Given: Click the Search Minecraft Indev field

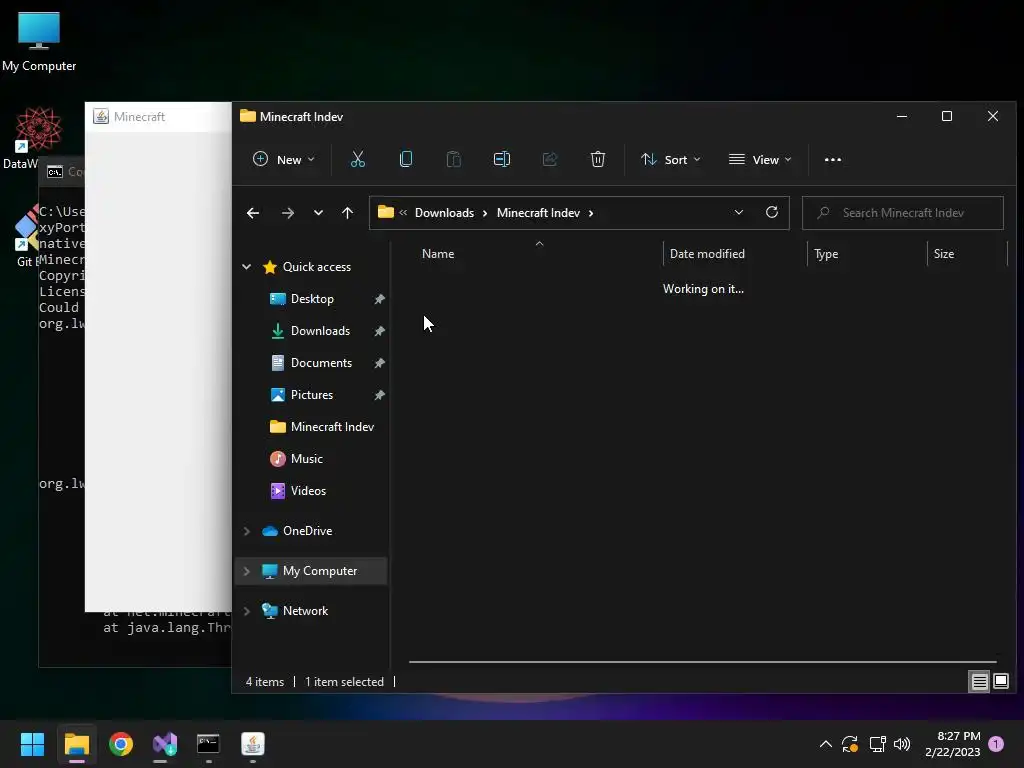Looking at the screenshot, I should (x=903, y=213).
